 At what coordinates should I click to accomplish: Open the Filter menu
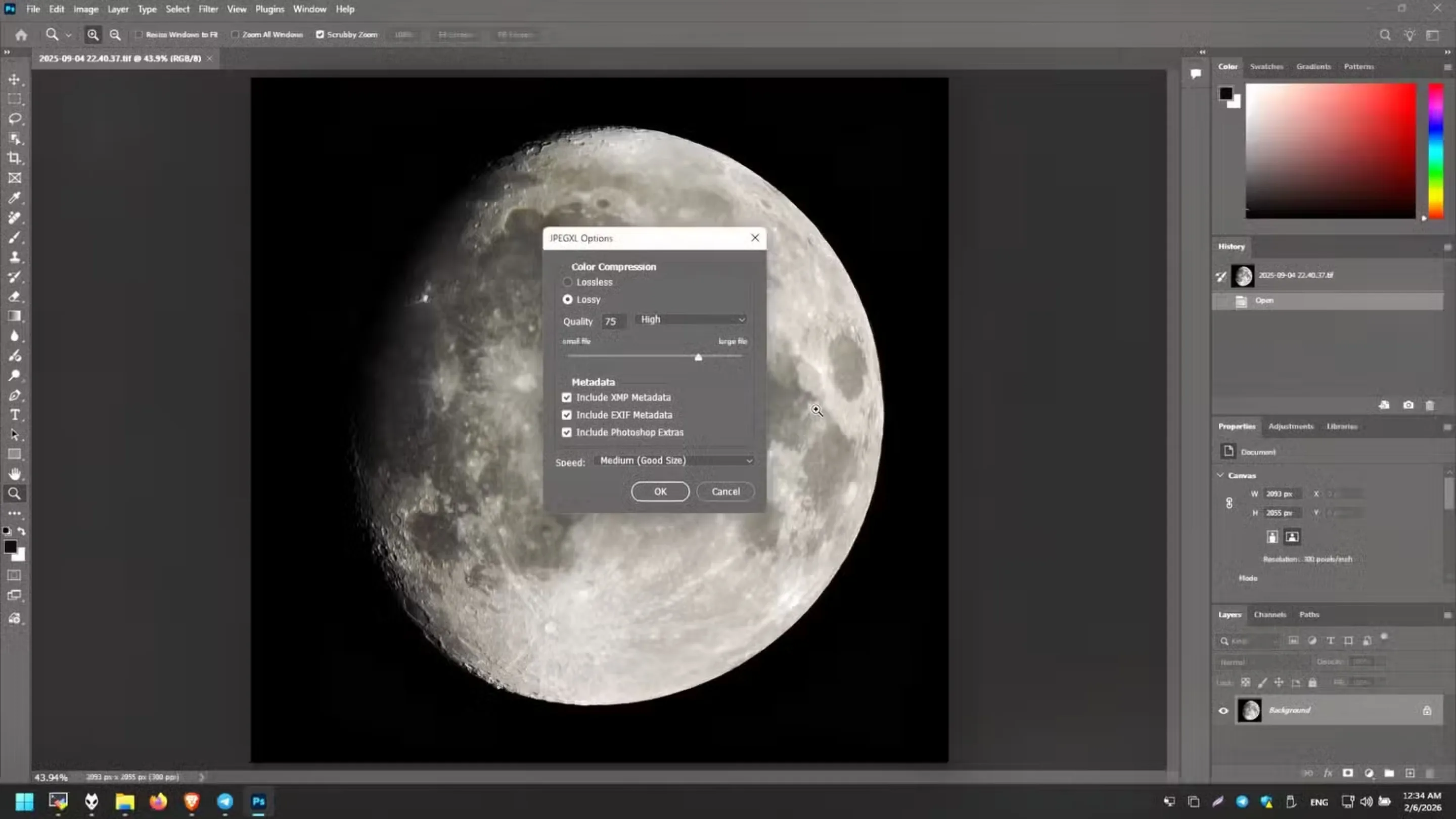pyautogui.click(x=208, y=9)
